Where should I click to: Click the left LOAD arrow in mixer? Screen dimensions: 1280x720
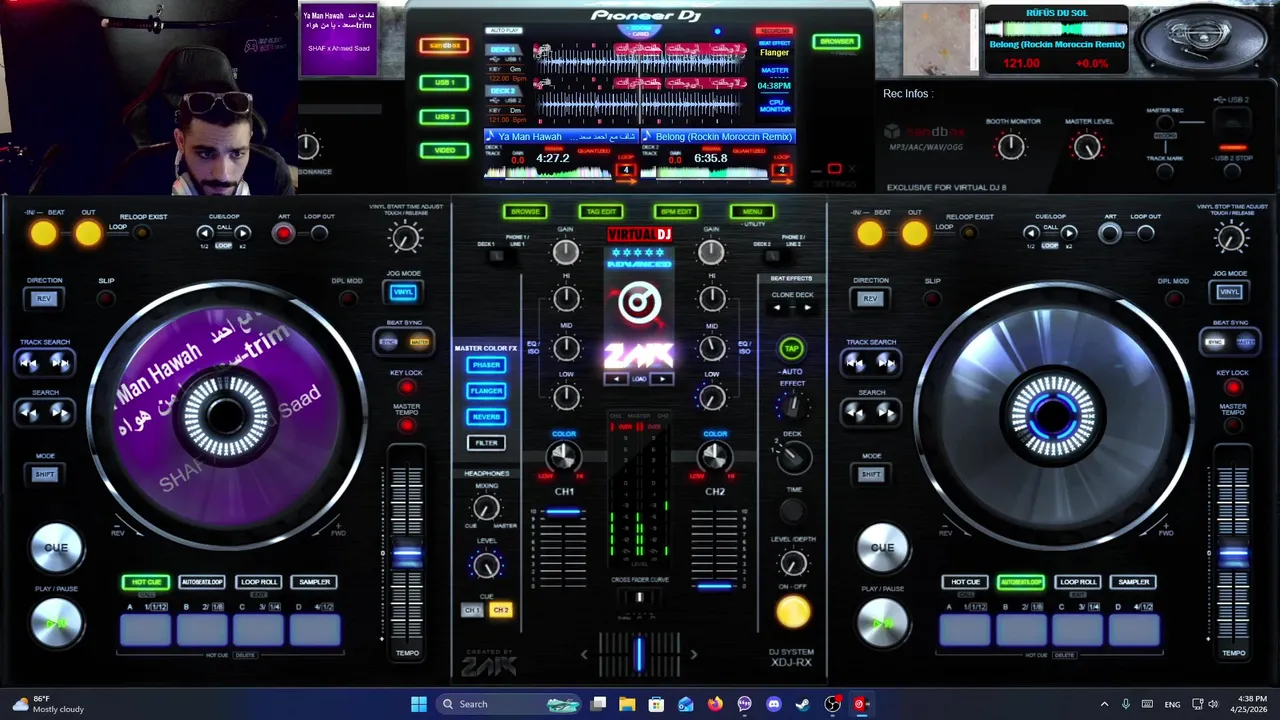617,379
